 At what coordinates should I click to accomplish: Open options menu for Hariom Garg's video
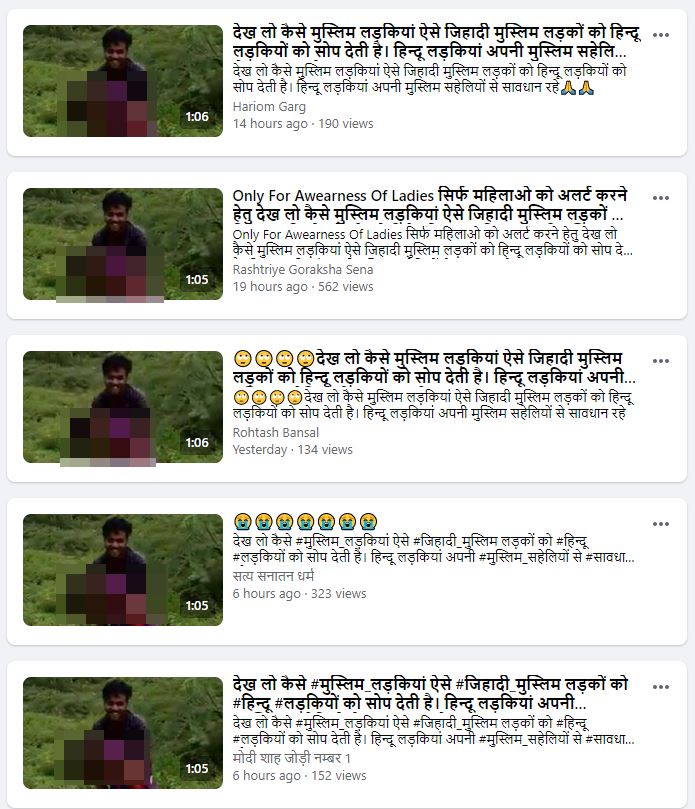tap(660, 35)
